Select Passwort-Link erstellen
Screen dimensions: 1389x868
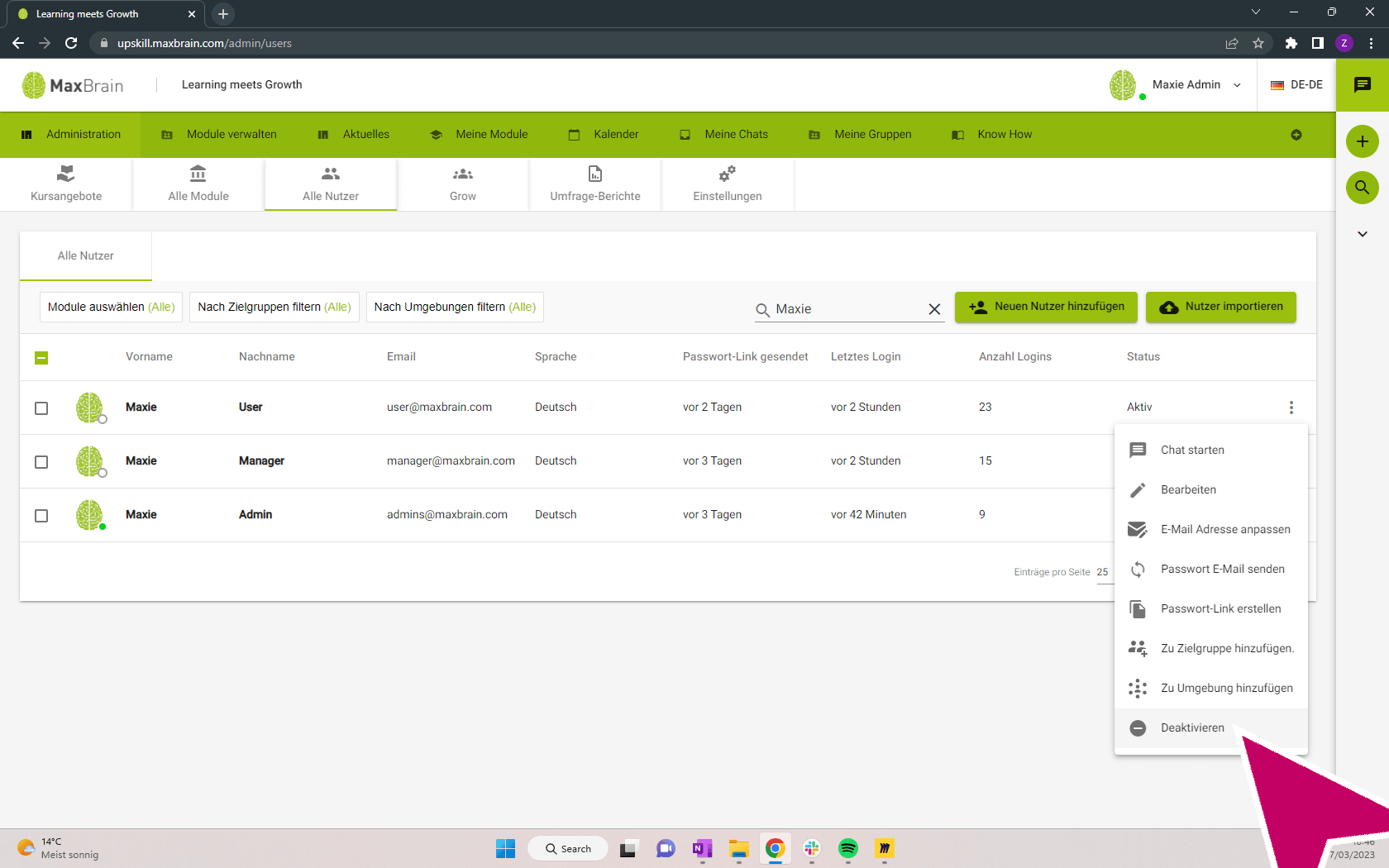[1211, 608]
